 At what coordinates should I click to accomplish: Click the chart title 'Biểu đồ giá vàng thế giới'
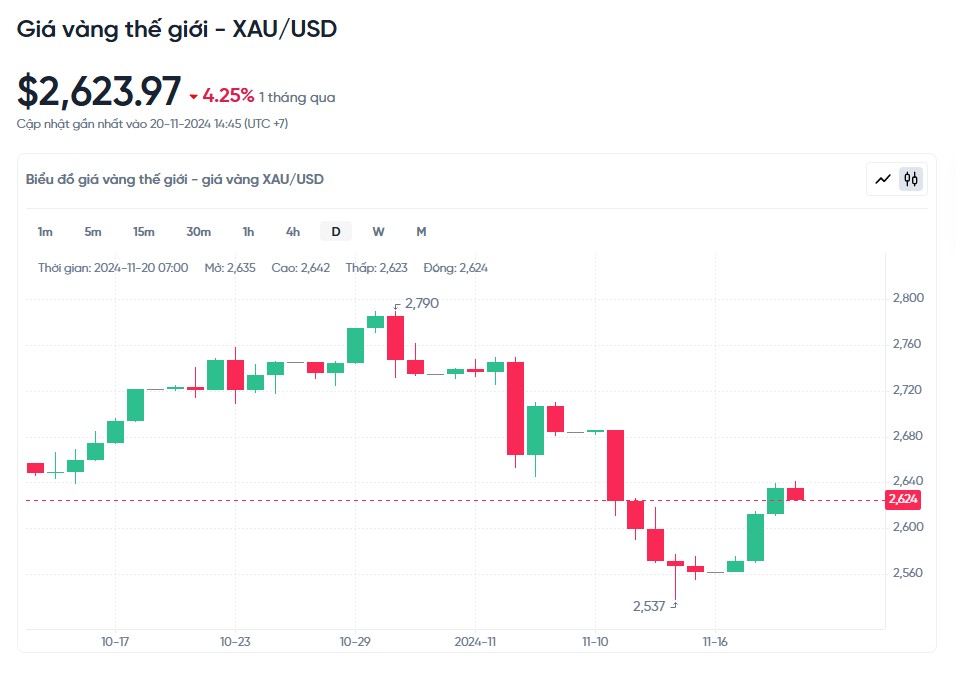[174, 180]
